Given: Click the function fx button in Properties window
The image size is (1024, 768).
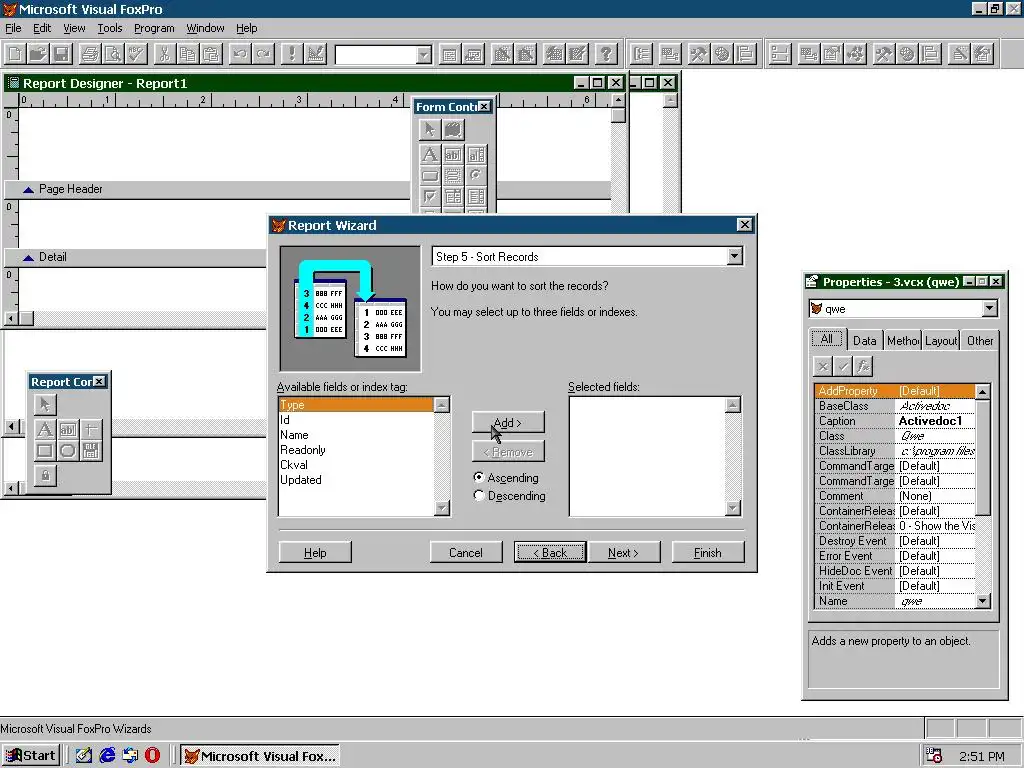Looking at the screenshot, I should [863, 366].
